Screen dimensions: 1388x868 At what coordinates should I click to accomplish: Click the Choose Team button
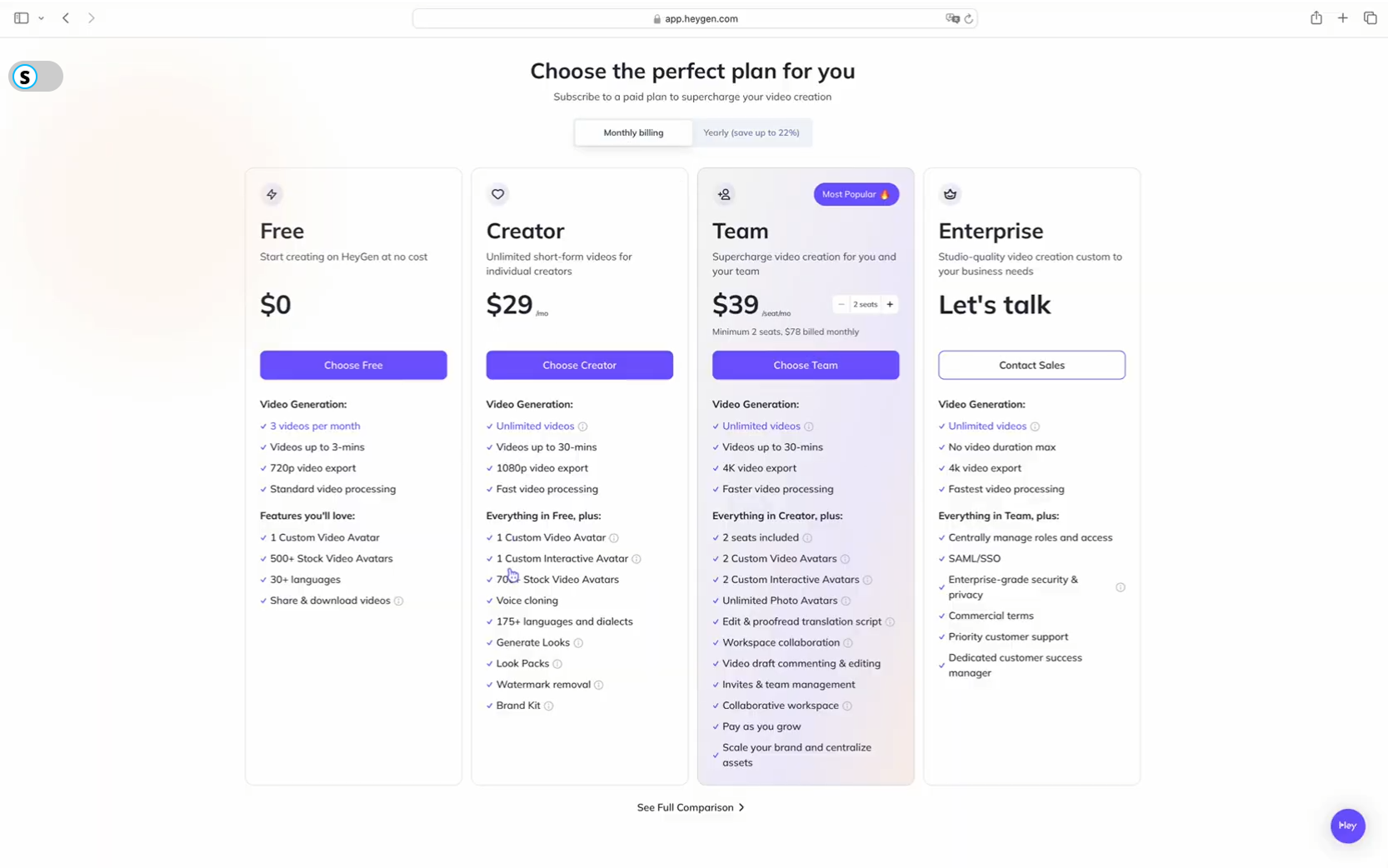(806, 365)
